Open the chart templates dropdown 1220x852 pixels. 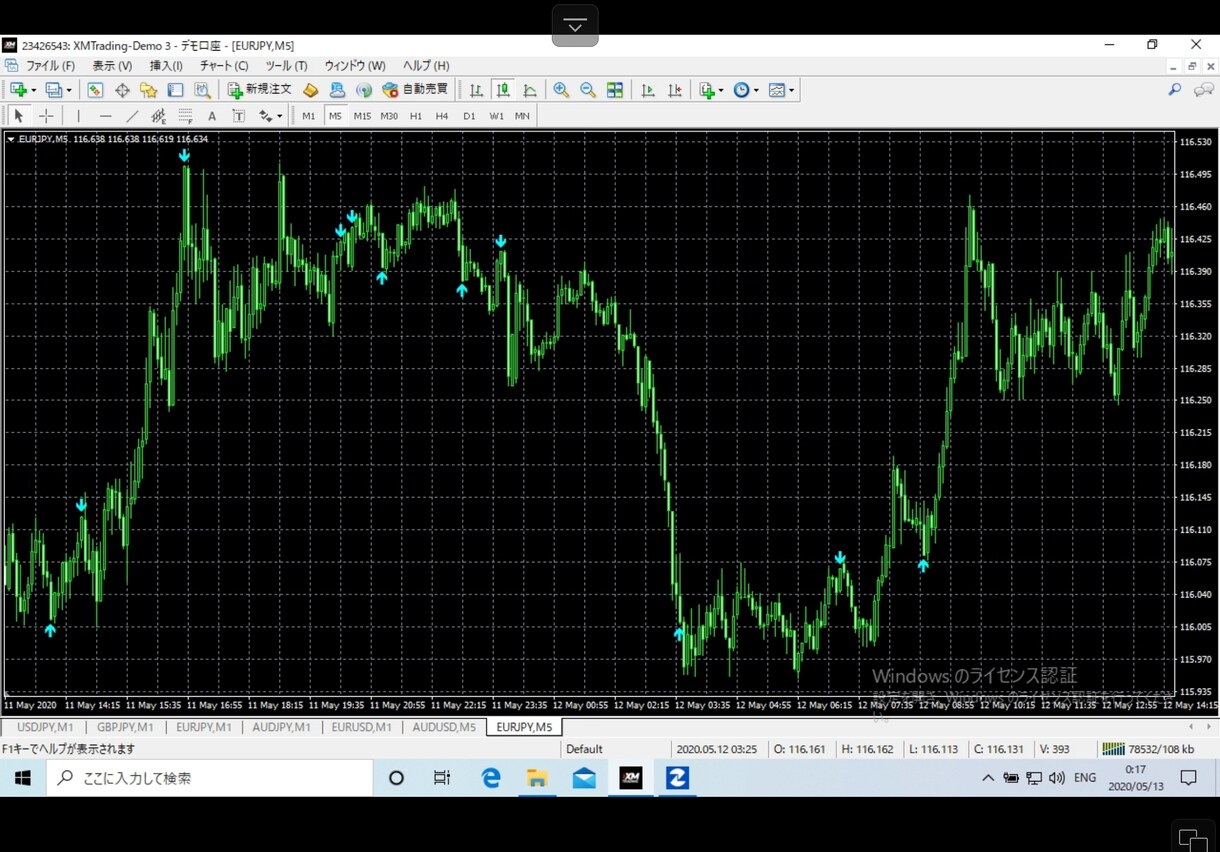click(781, 90)
